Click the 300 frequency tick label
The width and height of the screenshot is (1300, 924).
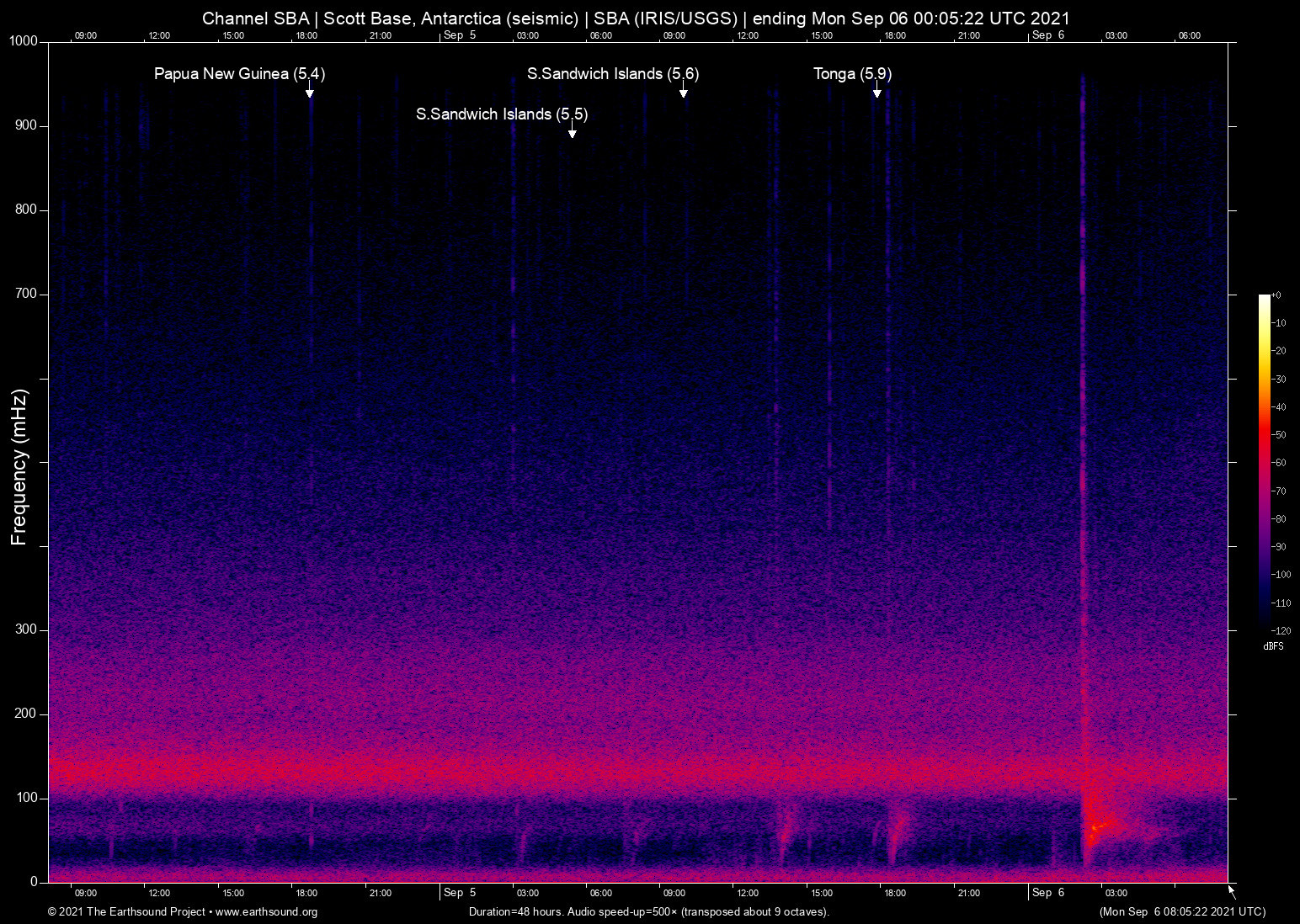click(x=26, y=629)
